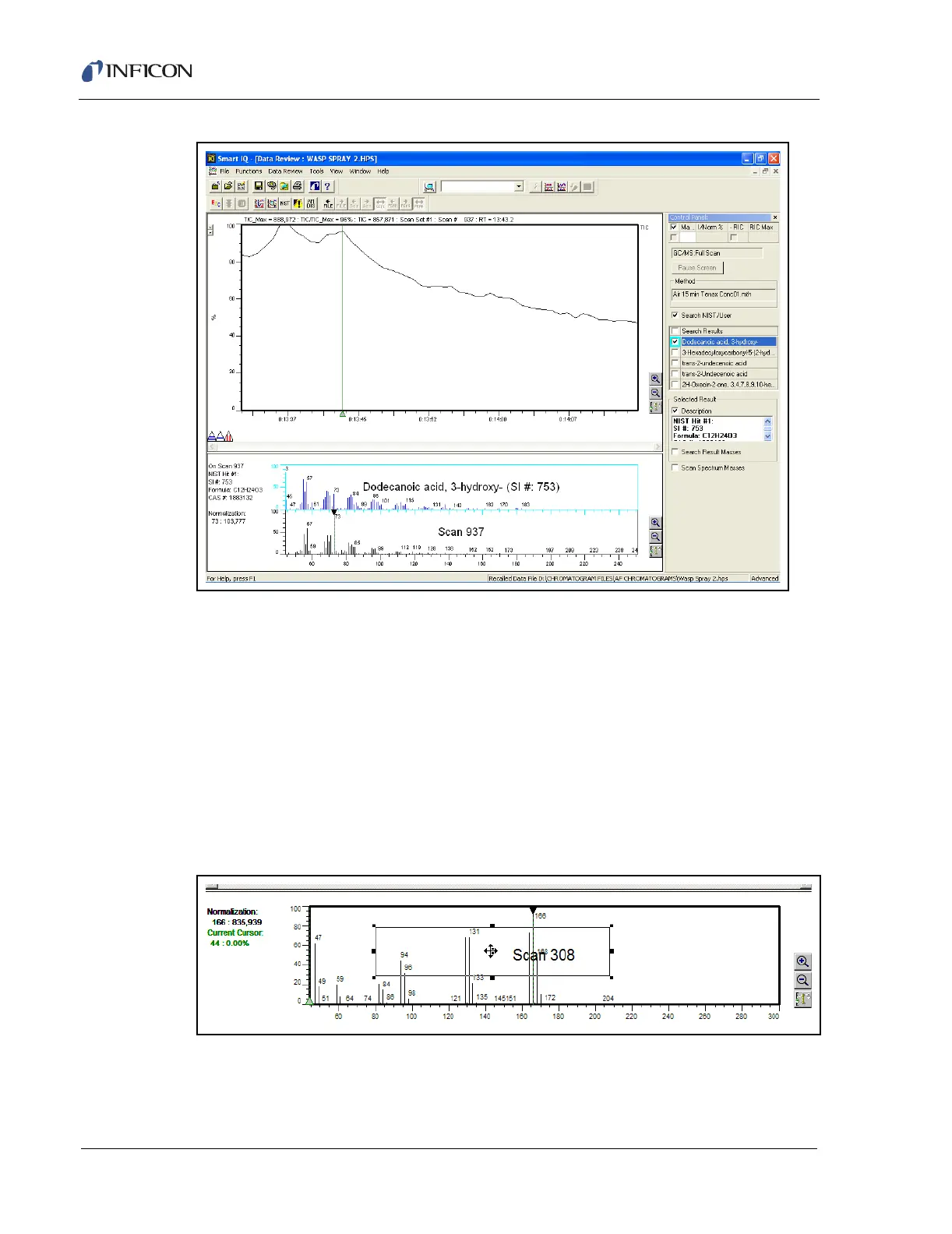Enable Search Result Masses checkbox
952x1234 pixels.
(x=675, y=452)
